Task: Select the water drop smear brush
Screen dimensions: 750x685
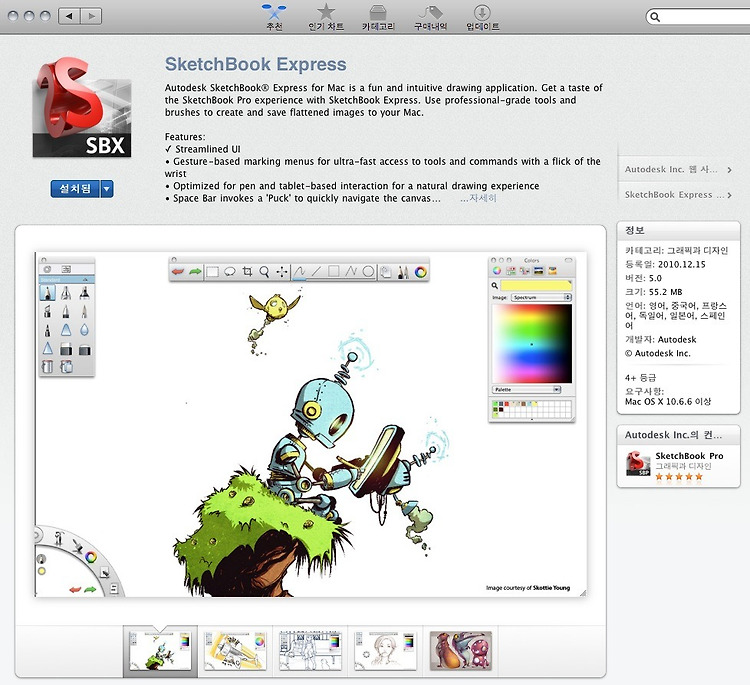Action: [84, 330]
